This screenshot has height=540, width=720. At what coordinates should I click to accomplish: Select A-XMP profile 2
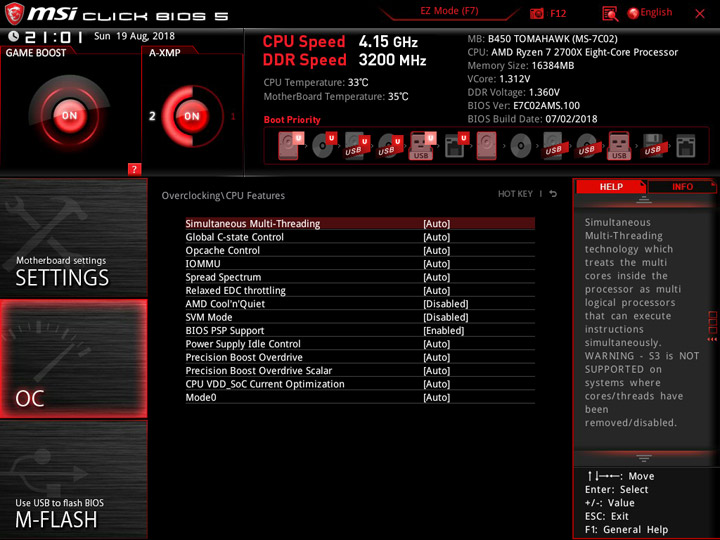[x=152, y=116]
